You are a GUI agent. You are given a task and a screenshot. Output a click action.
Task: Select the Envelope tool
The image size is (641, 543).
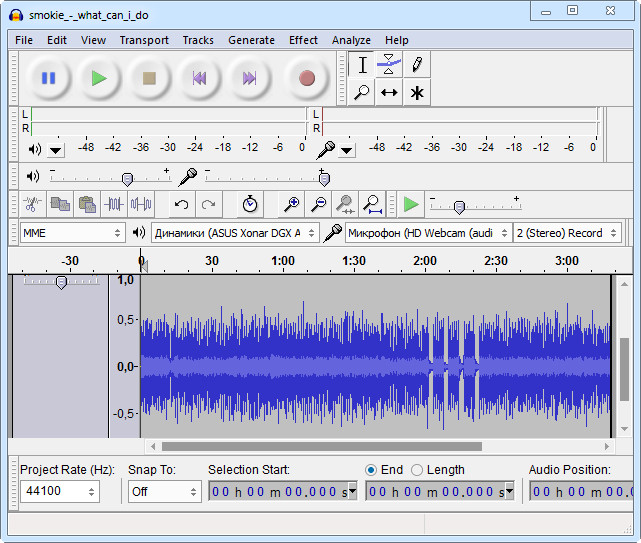tap(389, 65)
